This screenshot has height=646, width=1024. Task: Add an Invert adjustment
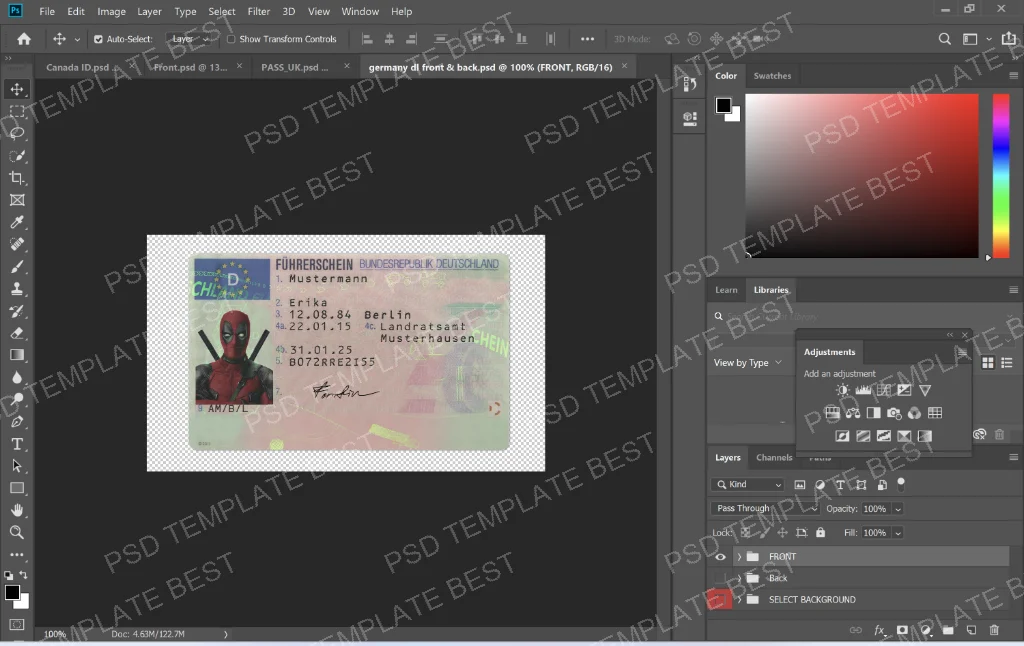(842, 436)
